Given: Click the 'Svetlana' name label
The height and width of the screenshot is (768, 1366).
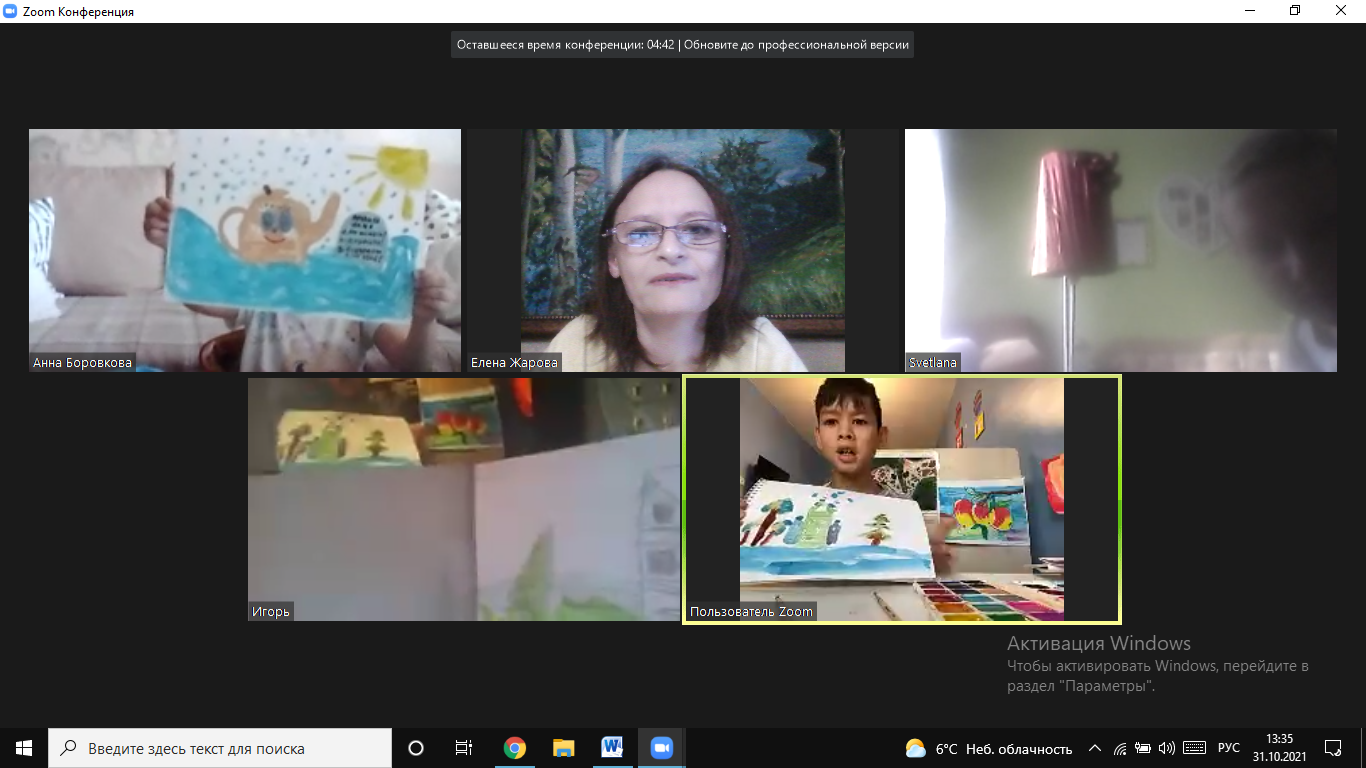Looking at the screenshot, I should (932, 363).
